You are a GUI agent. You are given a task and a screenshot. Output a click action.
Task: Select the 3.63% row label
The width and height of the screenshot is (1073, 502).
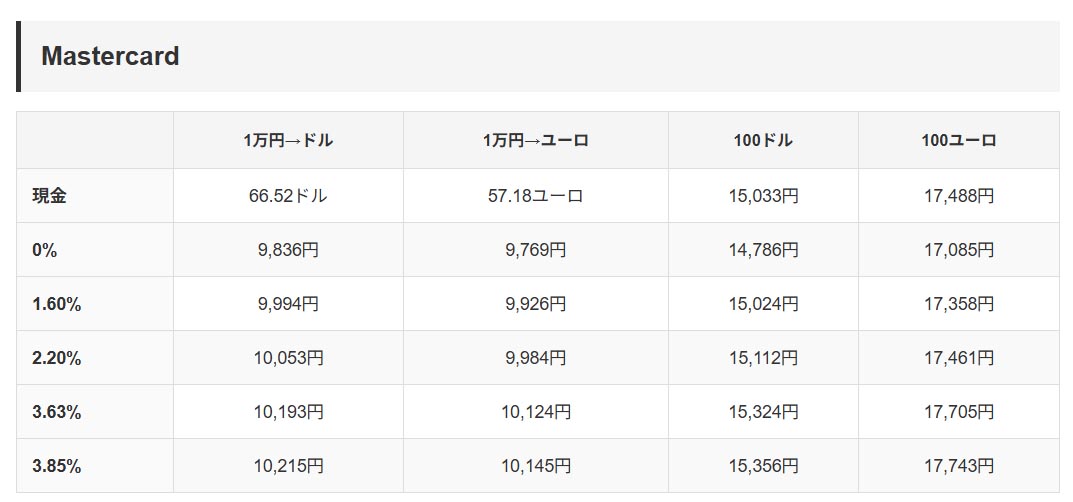(56, 412)
